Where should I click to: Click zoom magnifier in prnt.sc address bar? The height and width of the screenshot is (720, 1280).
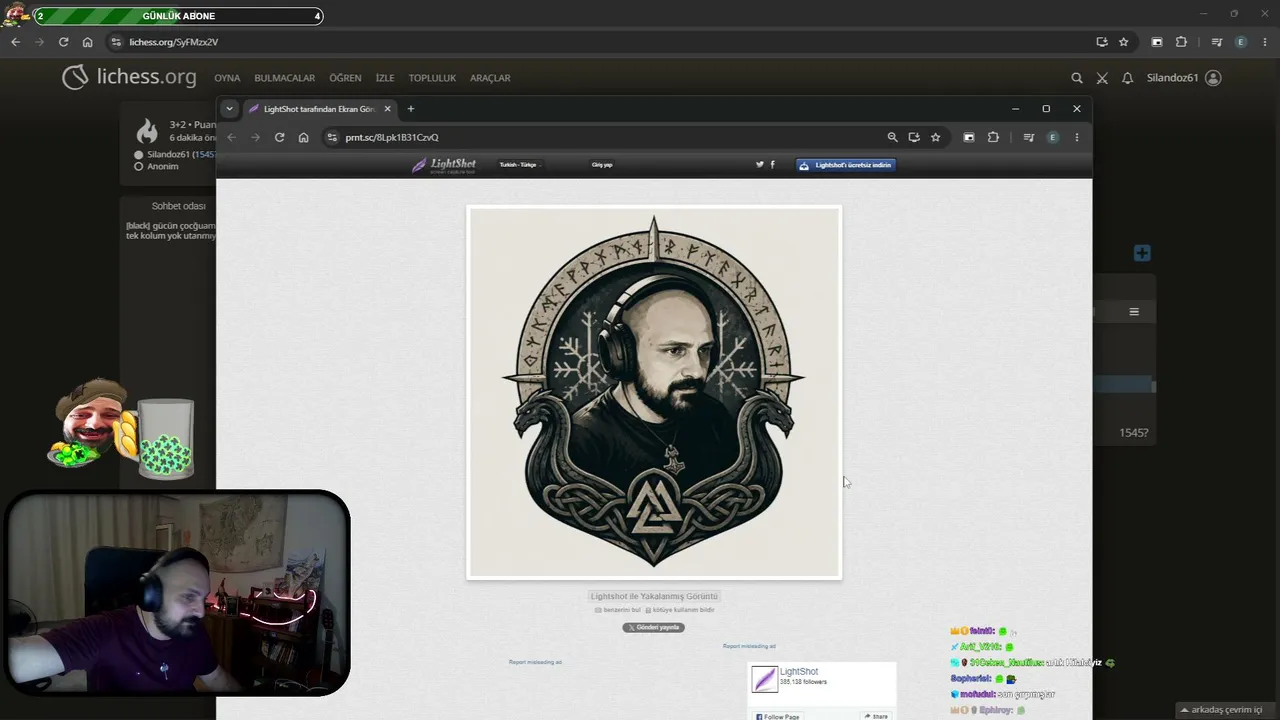892,137
